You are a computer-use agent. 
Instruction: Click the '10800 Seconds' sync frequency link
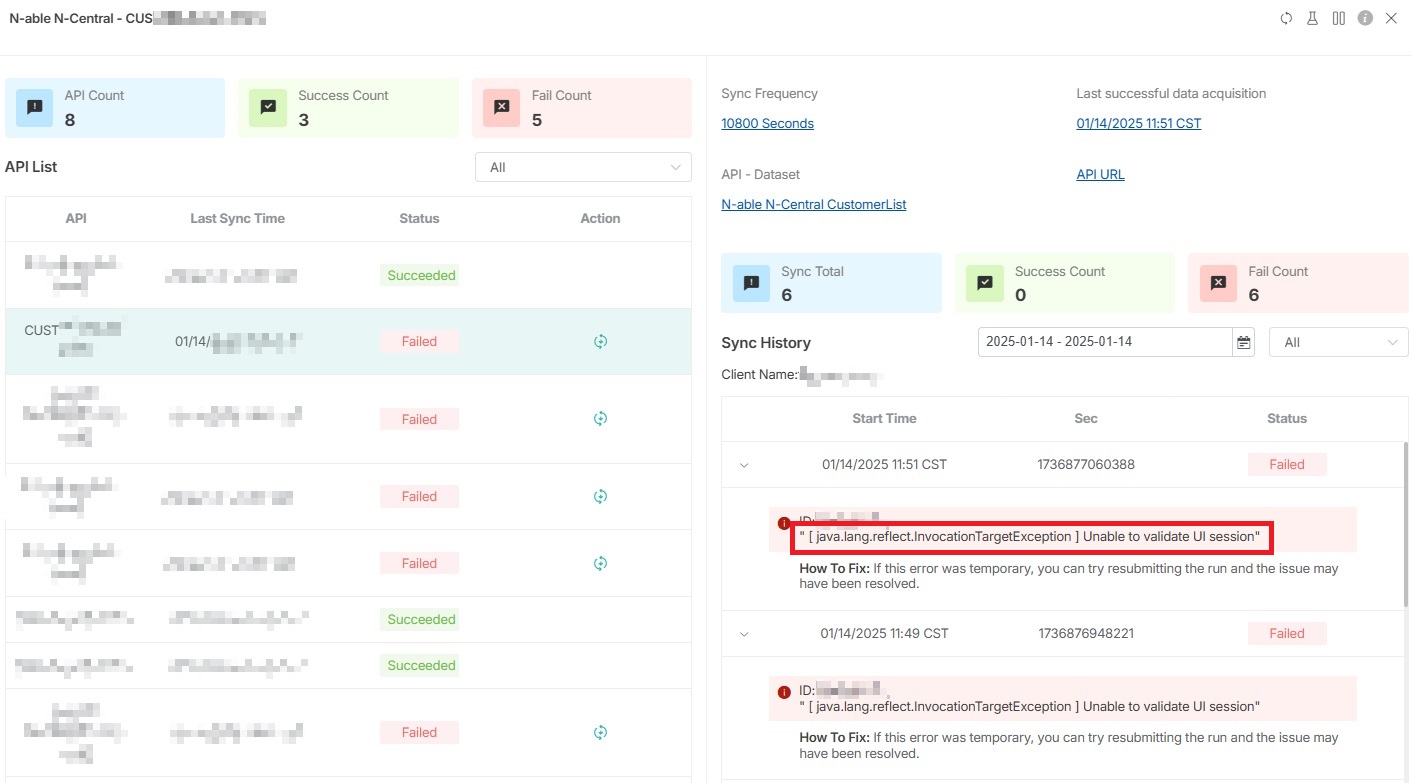tap(767, 124)
